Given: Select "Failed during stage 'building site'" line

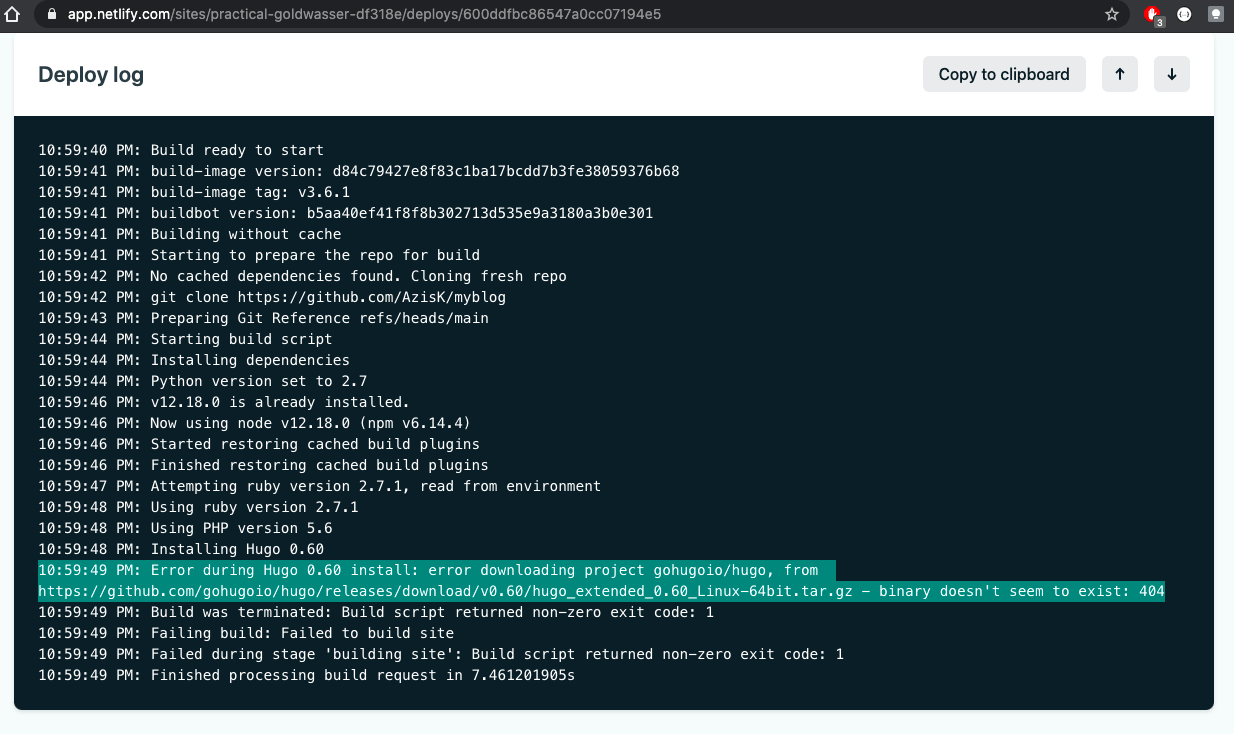Looking at the screenshot, I should click(x=441, y=654).
